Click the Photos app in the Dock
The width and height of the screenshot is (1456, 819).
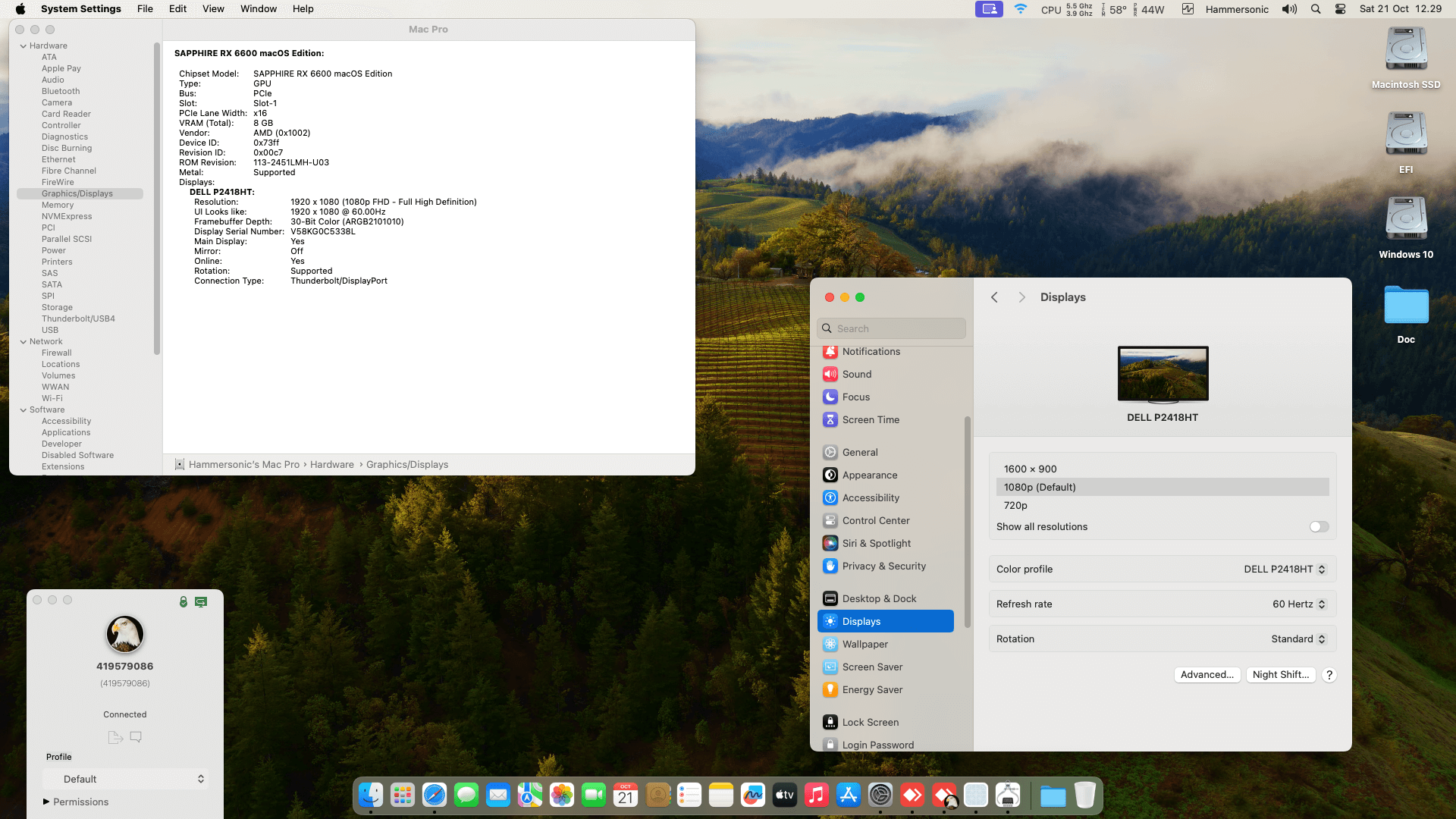(562, 795)
